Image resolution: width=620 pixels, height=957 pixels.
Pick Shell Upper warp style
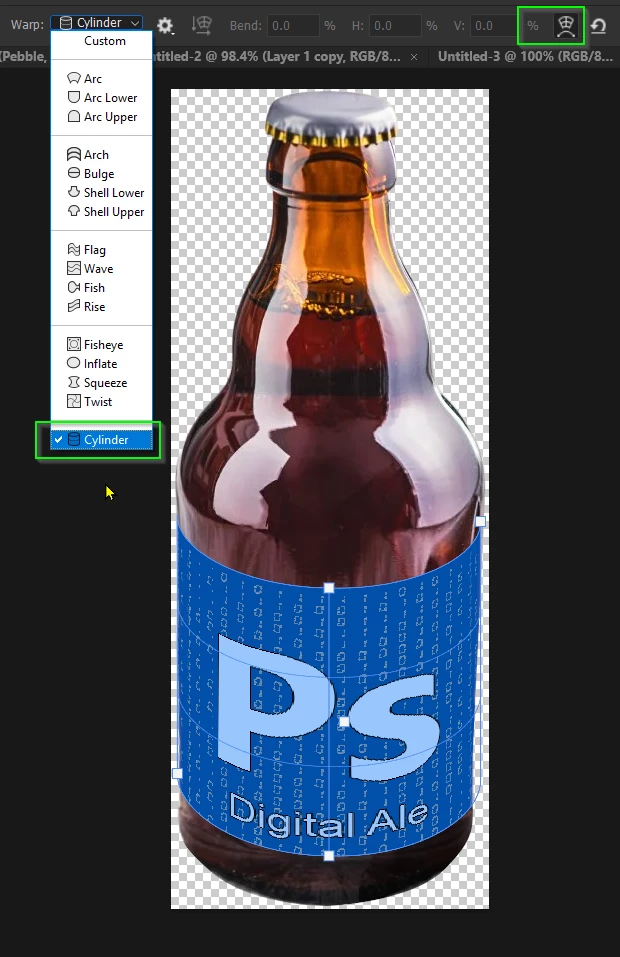pos(101,211)
